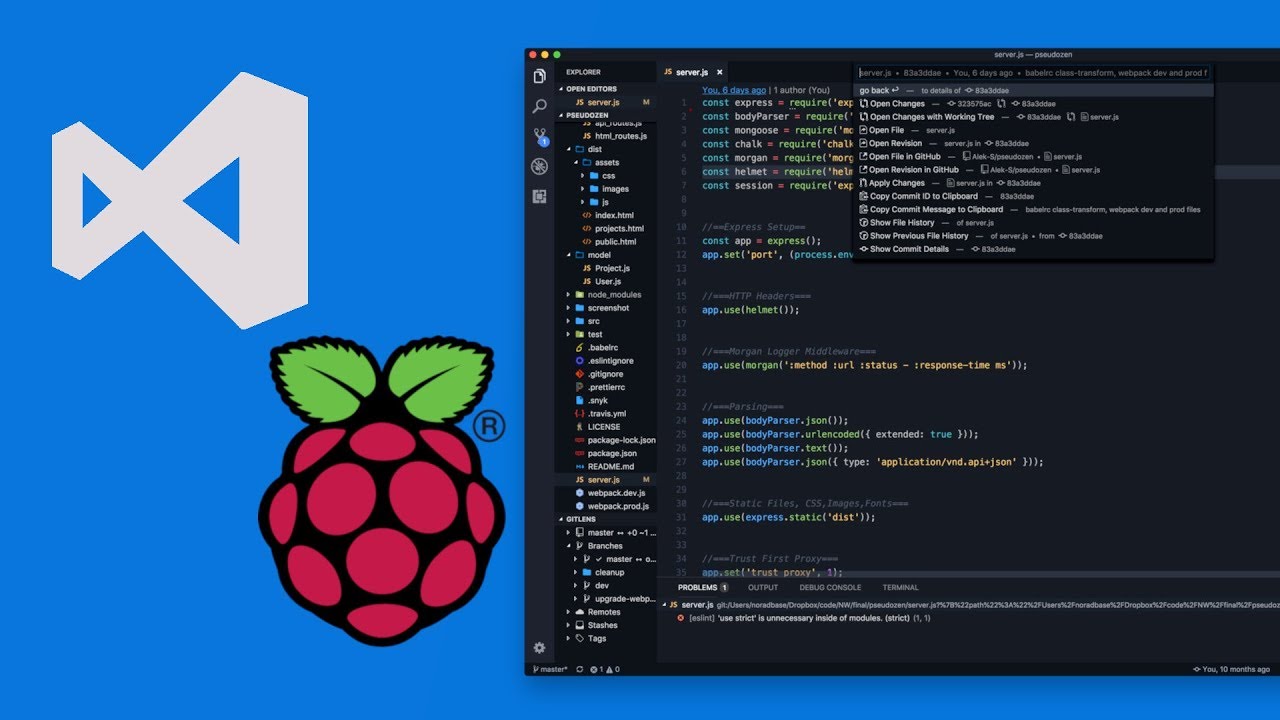Collapse the assets folder
The image size is (1280, 720).
tap(605, 162)
